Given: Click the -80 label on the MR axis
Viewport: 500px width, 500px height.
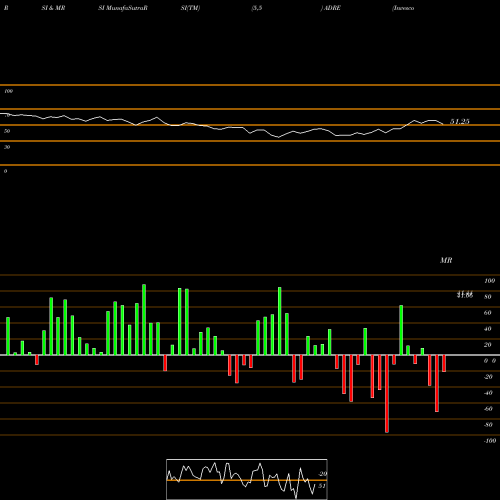Looking at the screenshot, I should click(488, 425).
